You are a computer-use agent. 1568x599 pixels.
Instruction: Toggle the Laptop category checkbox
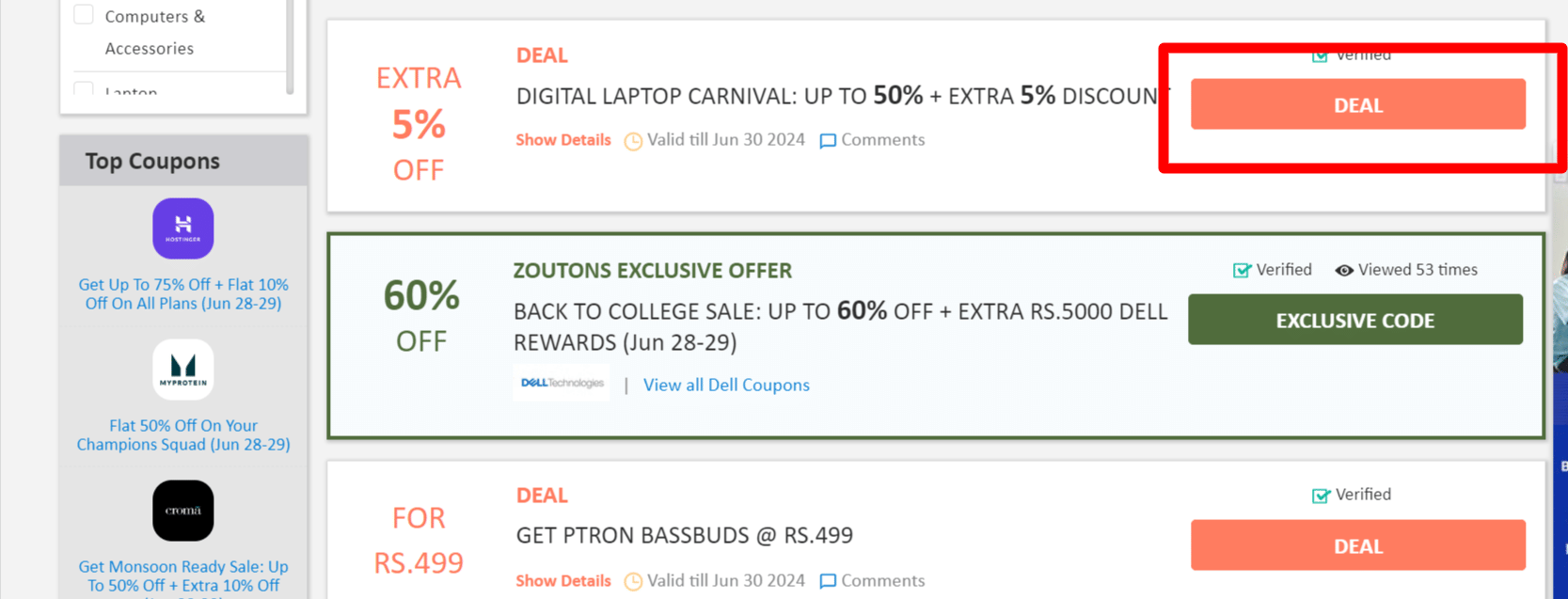84,89
